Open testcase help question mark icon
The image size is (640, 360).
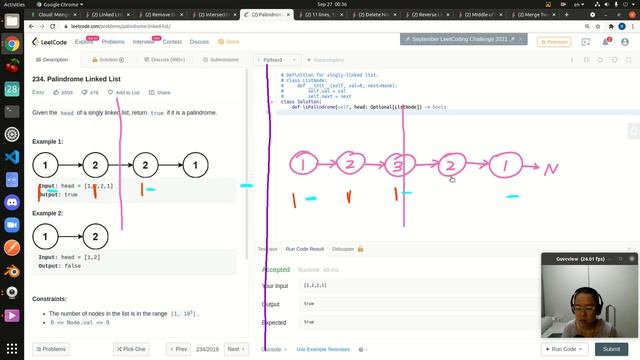(361, 349)
